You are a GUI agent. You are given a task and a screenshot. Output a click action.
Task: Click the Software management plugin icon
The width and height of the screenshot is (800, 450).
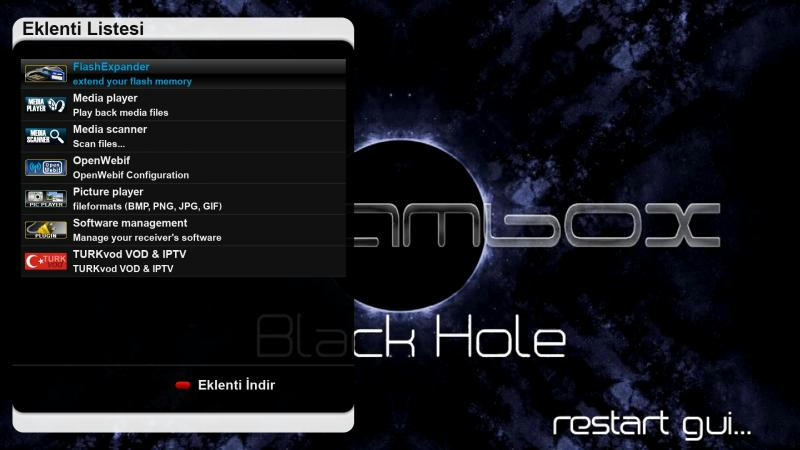click(46, 230)
